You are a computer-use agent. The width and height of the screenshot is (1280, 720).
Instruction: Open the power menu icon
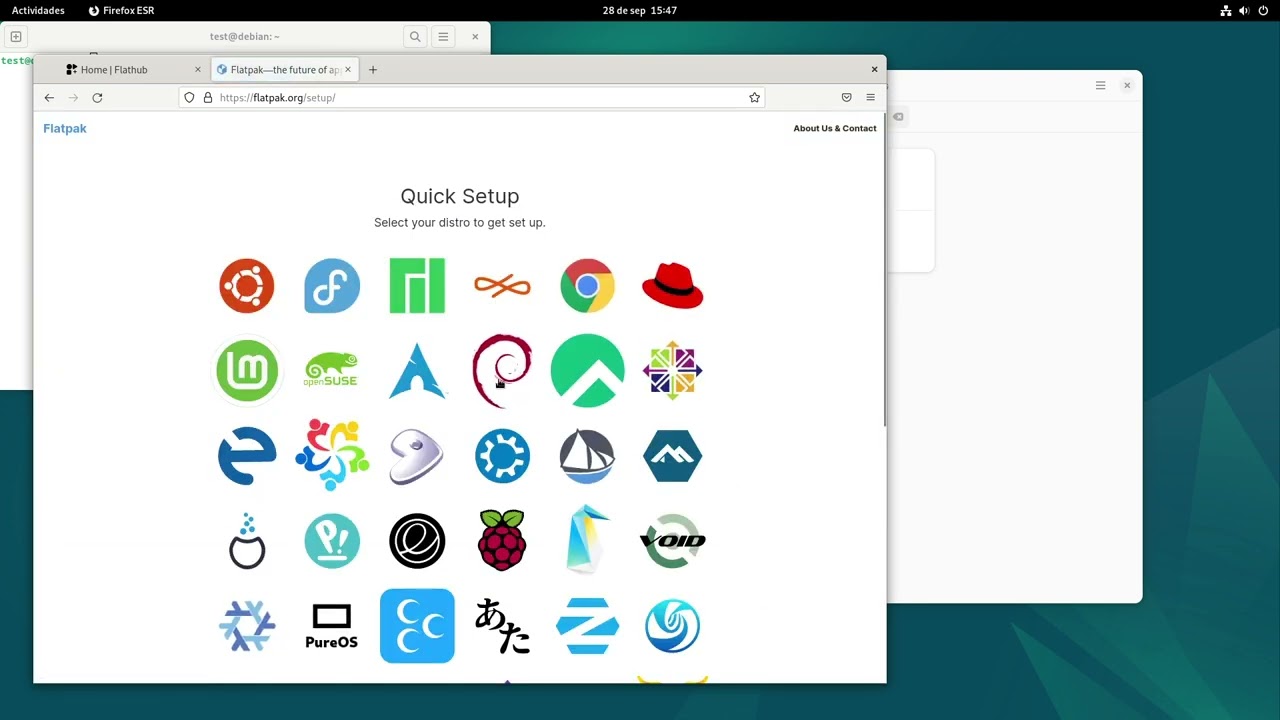(1263, 10)
